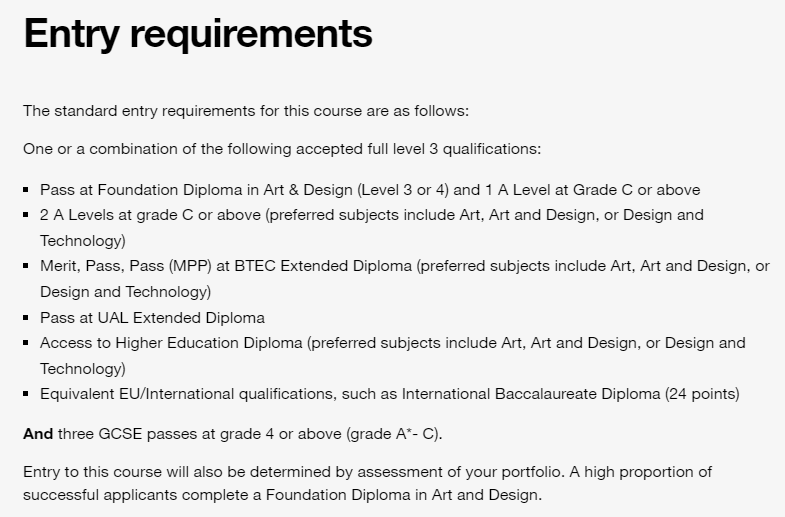Click the bullet before Pass at UAL Extended Diploma
The height and width of the screenshot is (517, 785).
pos(26,318)
